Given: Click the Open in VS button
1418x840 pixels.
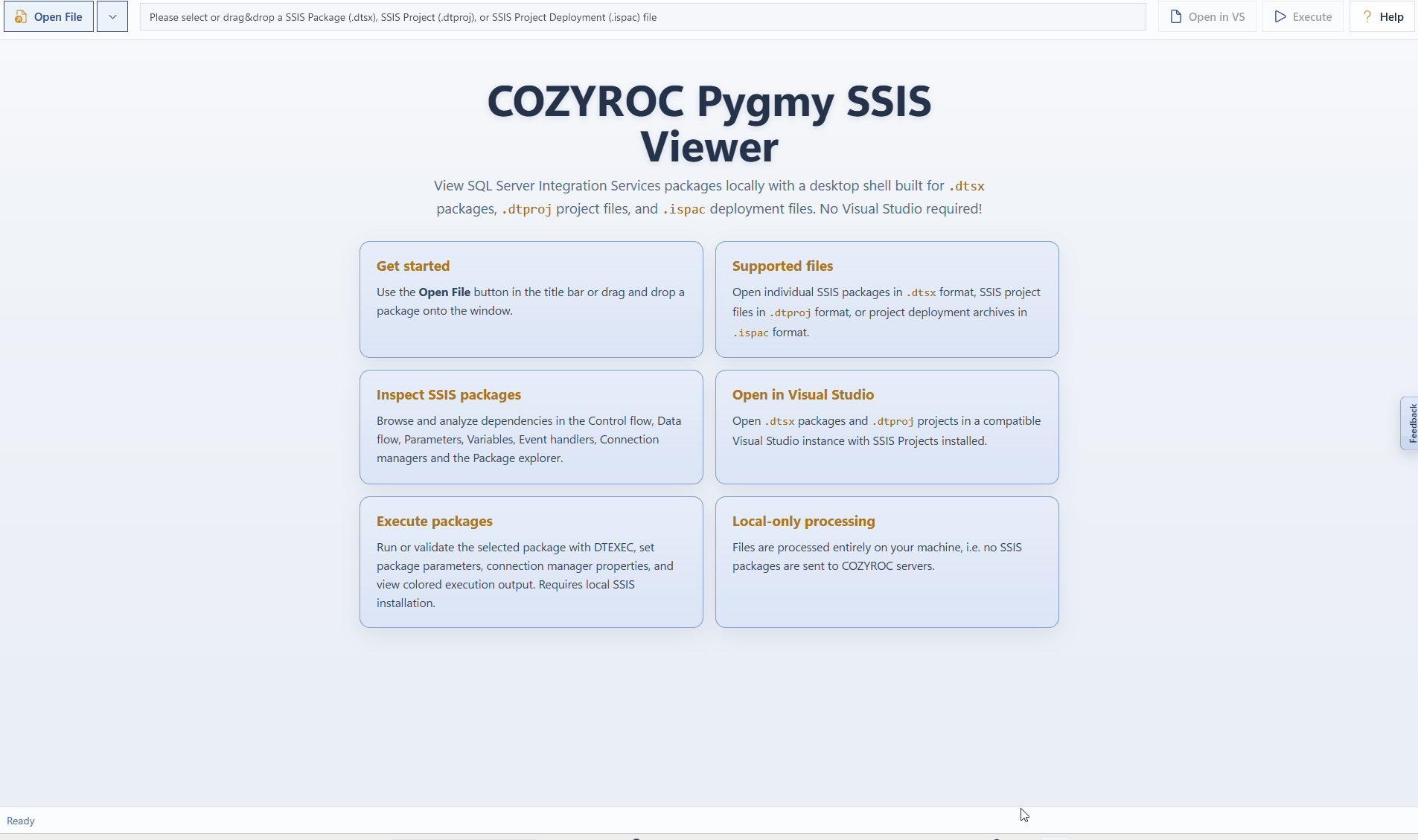Looking at the screenshot, I should 1207,16.
